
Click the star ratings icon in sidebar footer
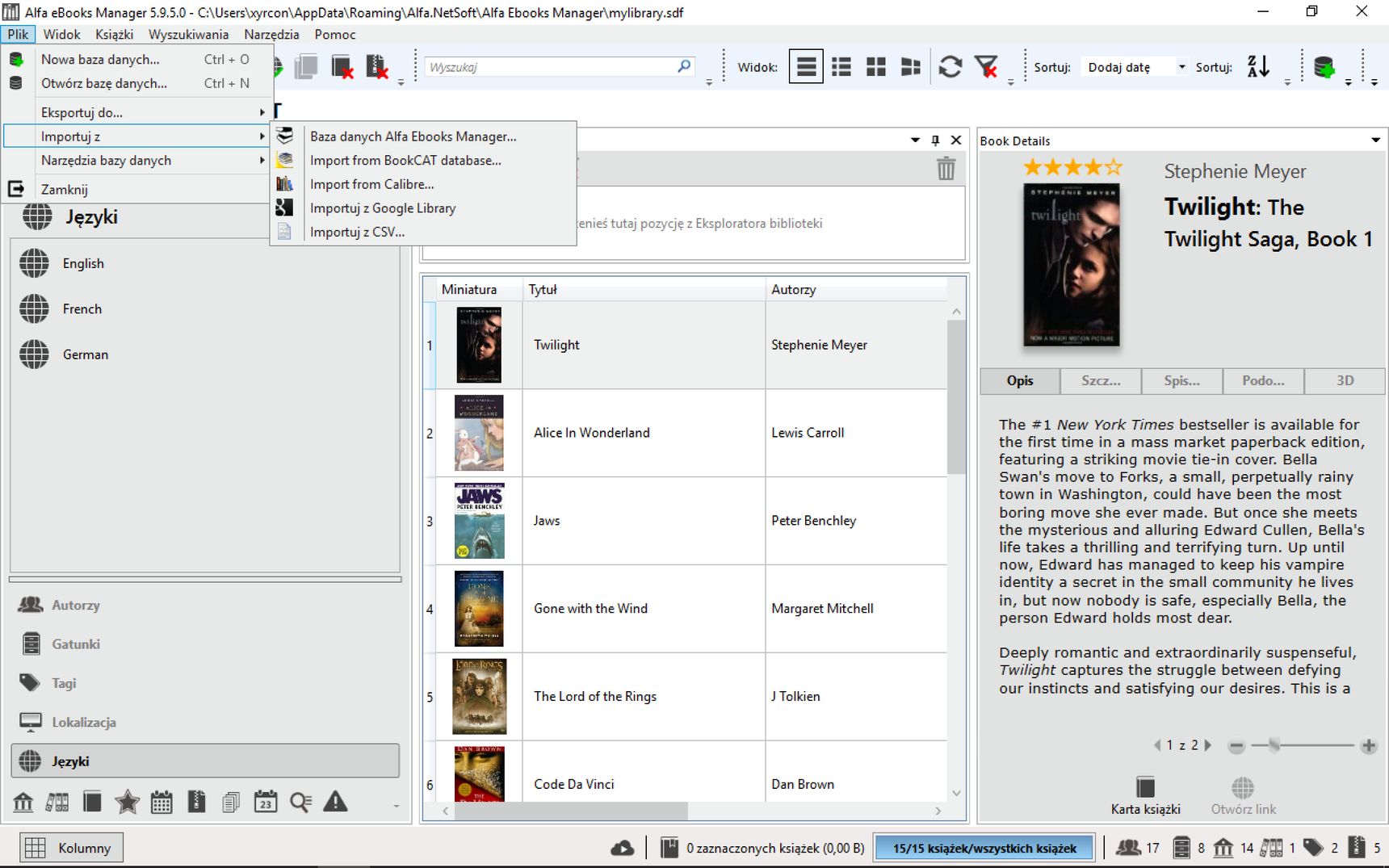coord(127,802)
